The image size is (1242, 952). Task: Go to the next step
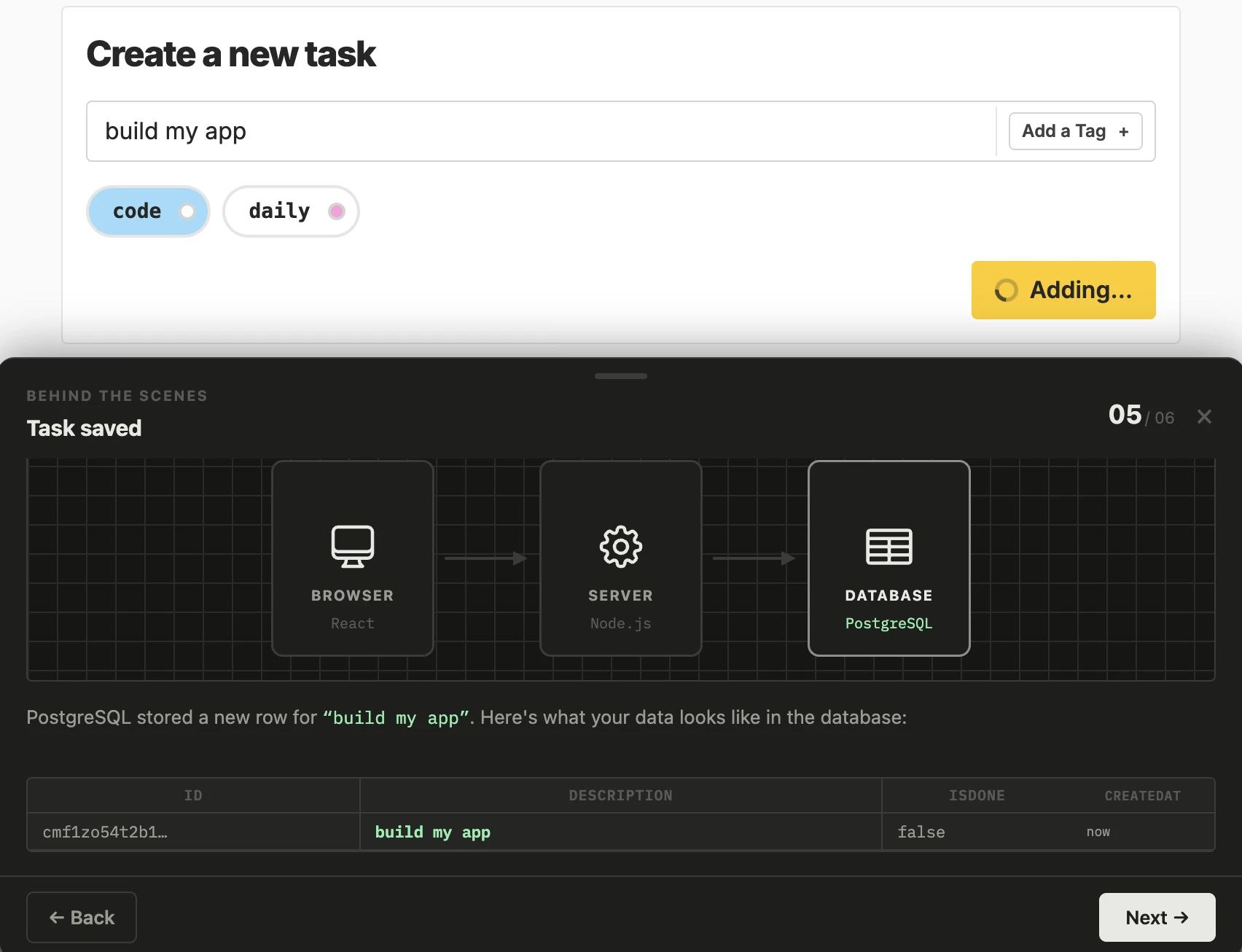tap(1156, 917)
